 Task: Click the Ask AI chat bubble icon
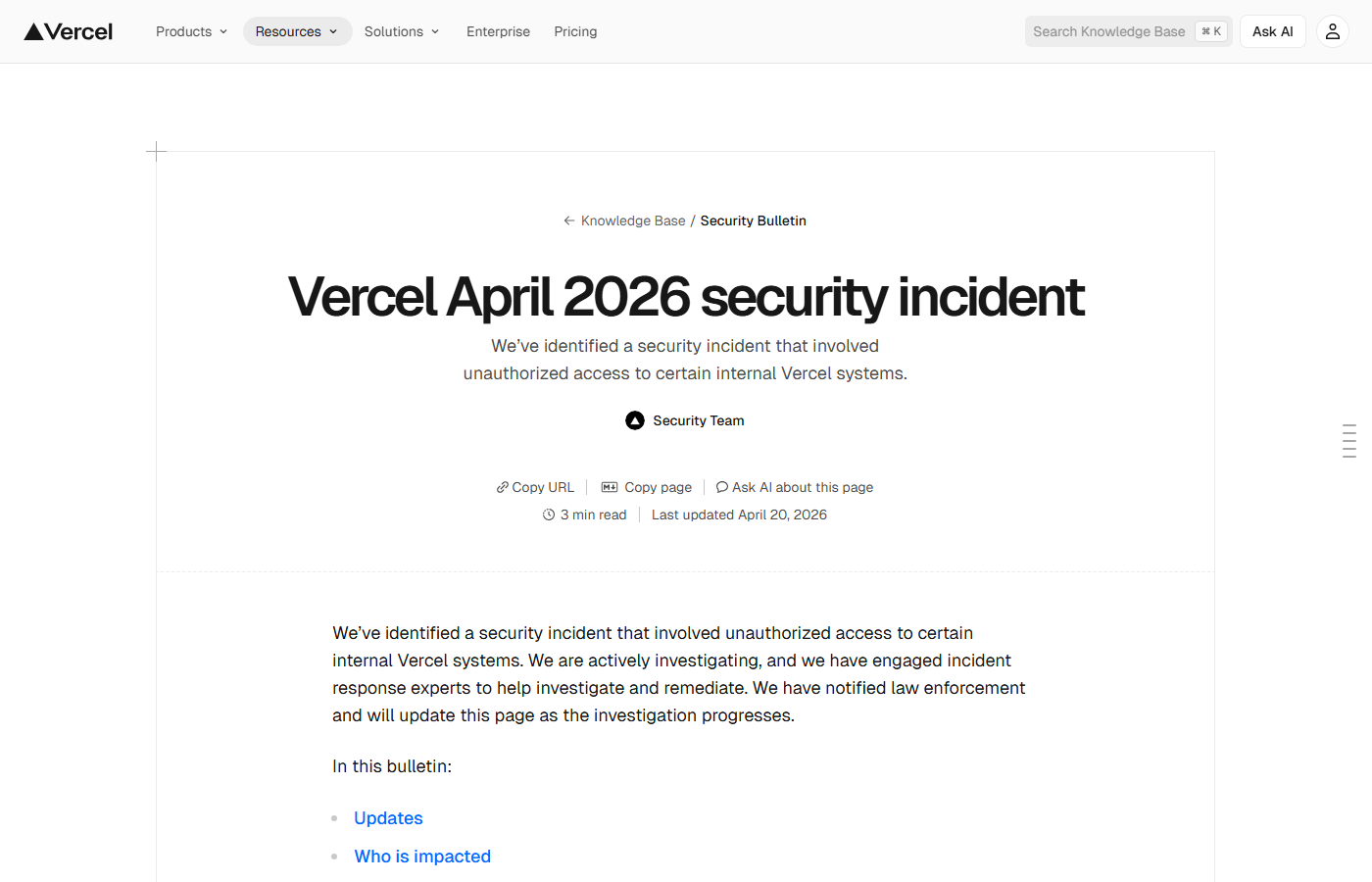(x=722, y=486)
